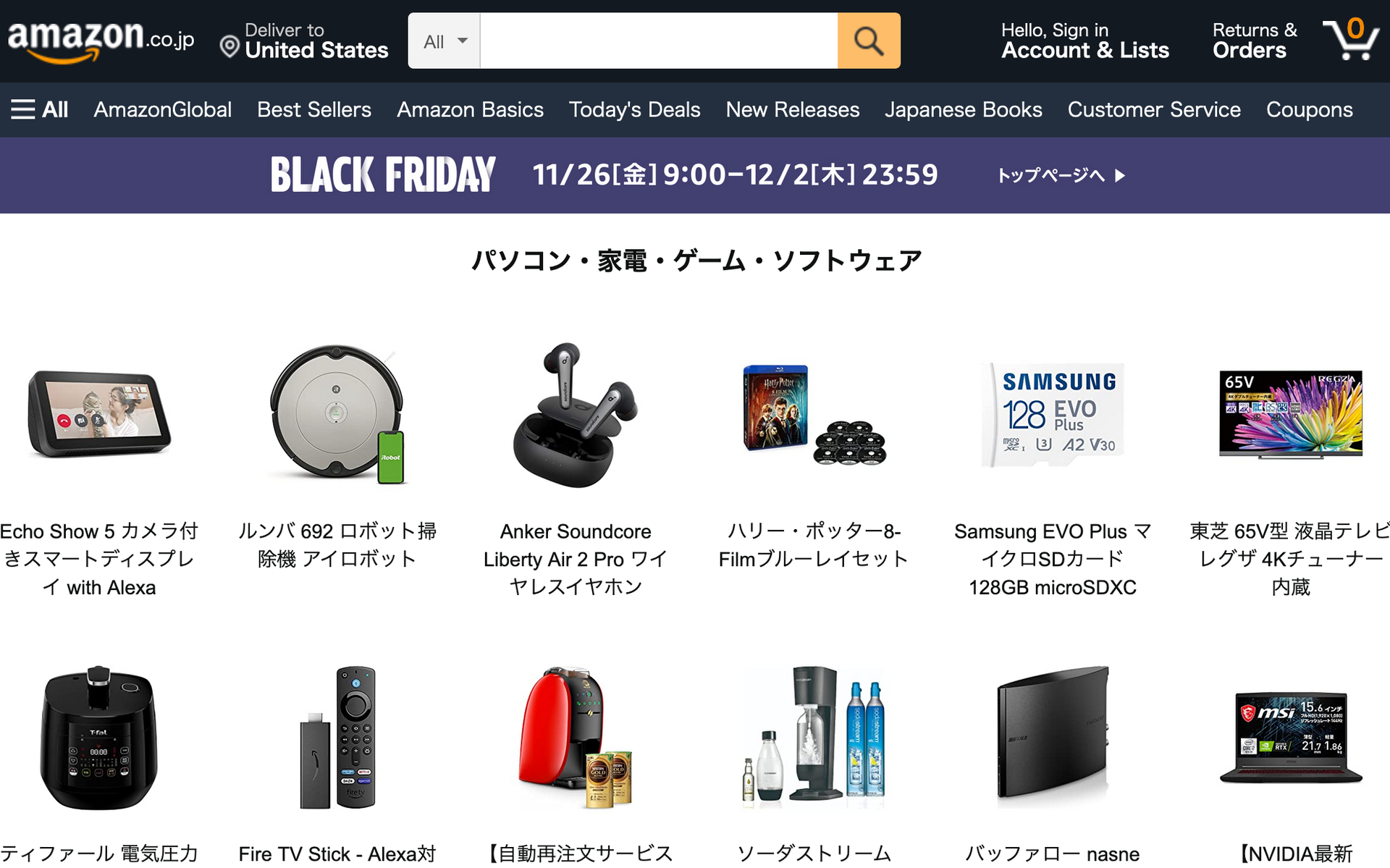Go to Today's Deals
This screenshot has height=868, width=1390.
click(634, 109)
